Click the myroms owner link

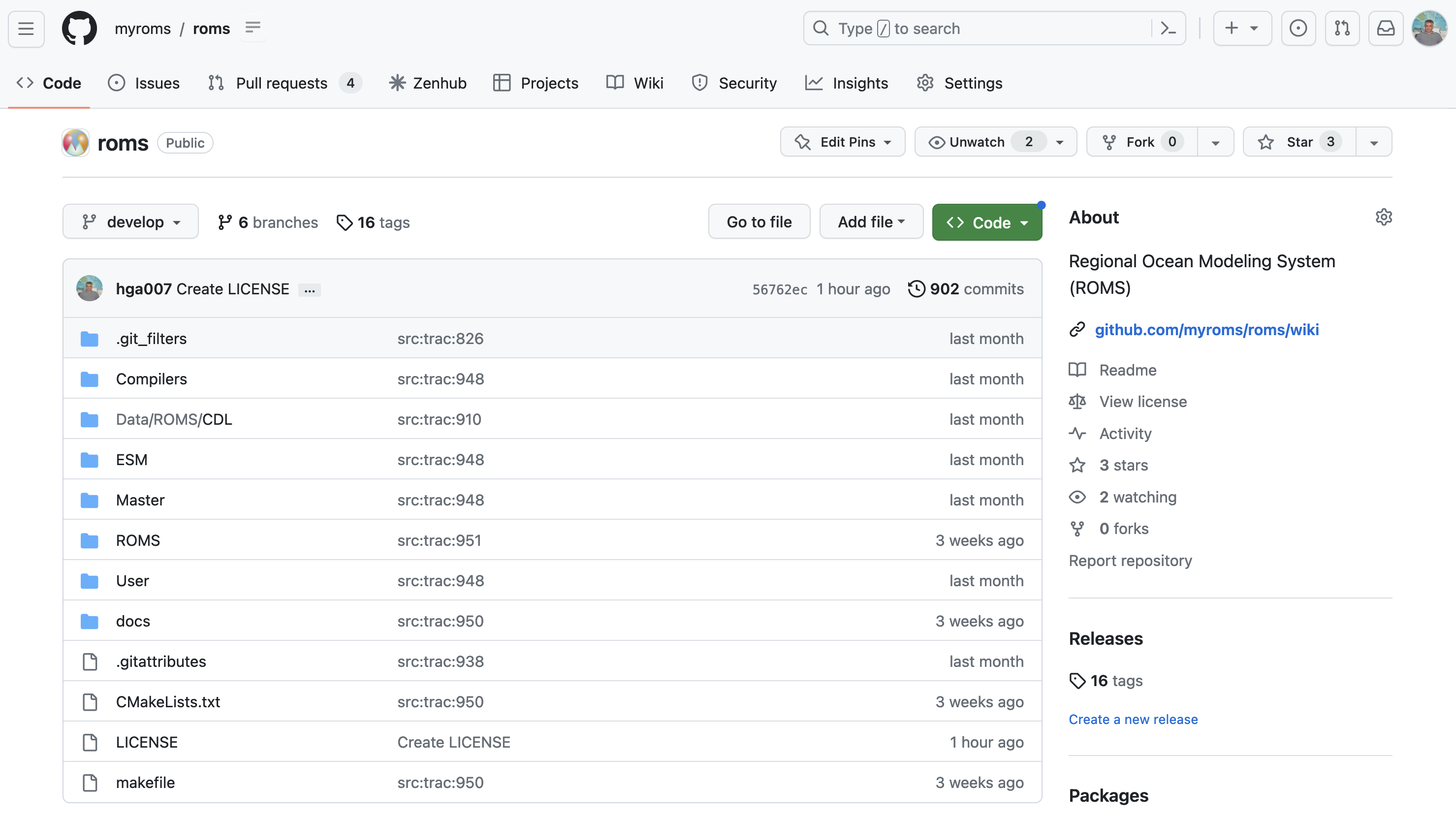point(142,28)
